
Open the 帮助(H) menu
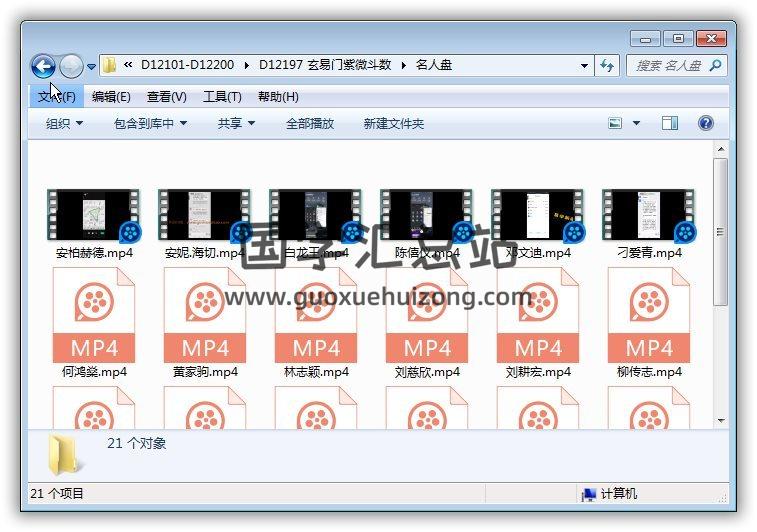(x=278, y=97)
